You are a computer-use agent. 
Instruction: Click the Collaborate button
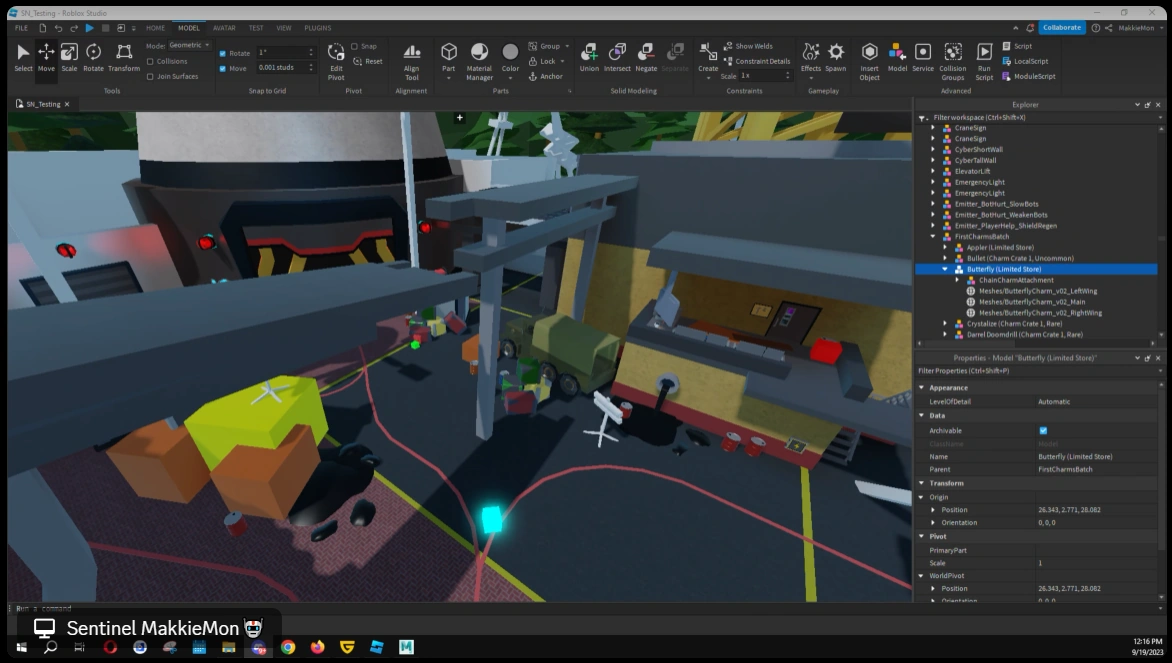click(x=1061, y=28)
